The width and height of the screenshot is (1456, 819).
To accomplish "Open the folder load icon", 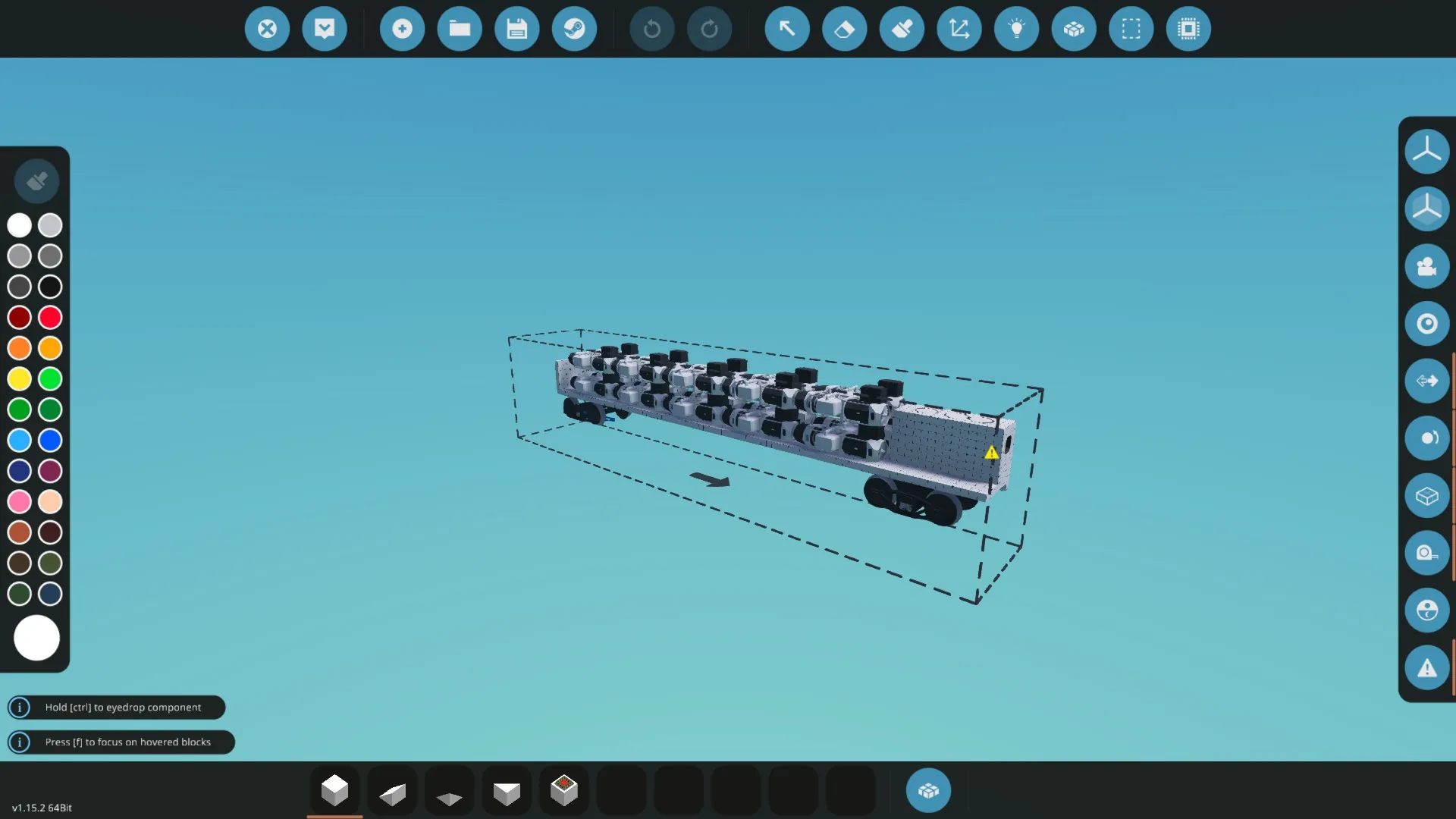I will point(460,29).
